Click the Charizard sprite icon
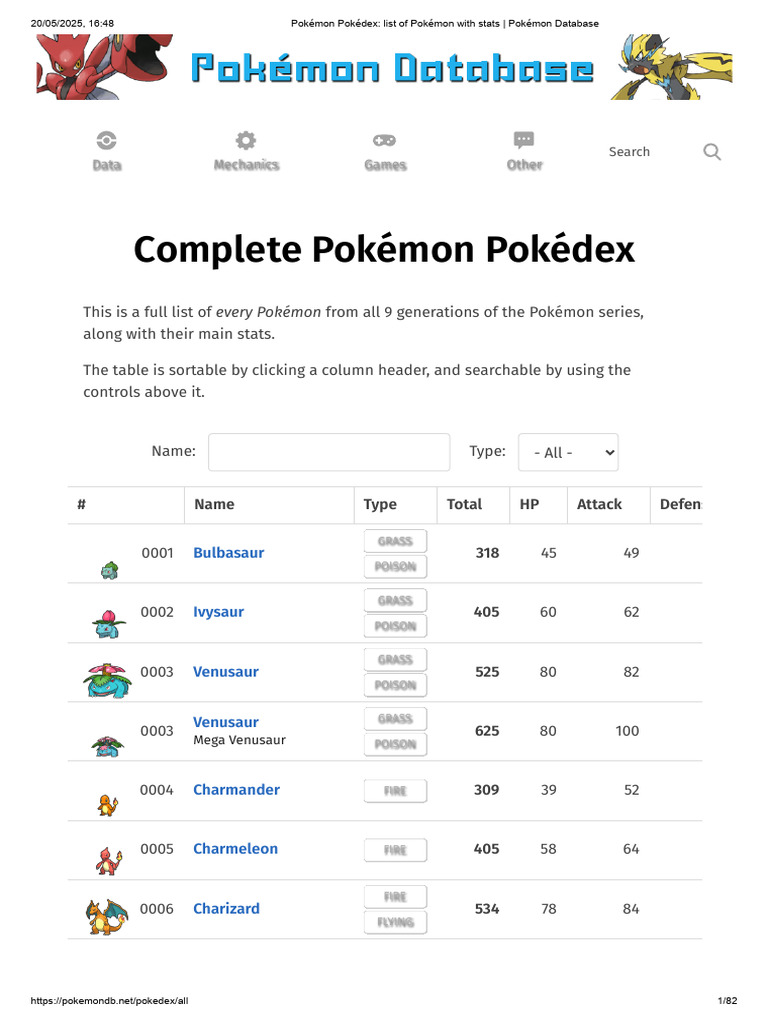 [x=106, y=916]
